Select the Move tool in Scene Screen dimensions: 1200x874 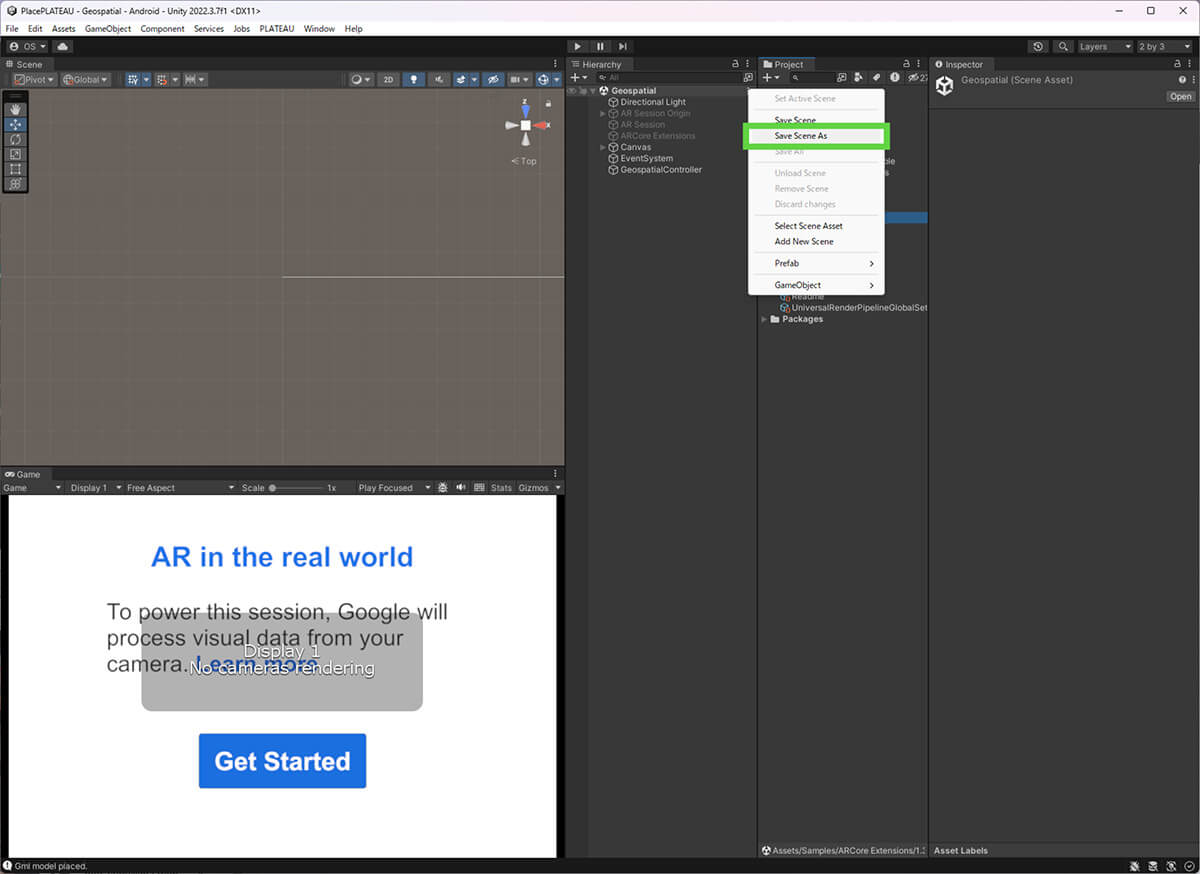15,124
